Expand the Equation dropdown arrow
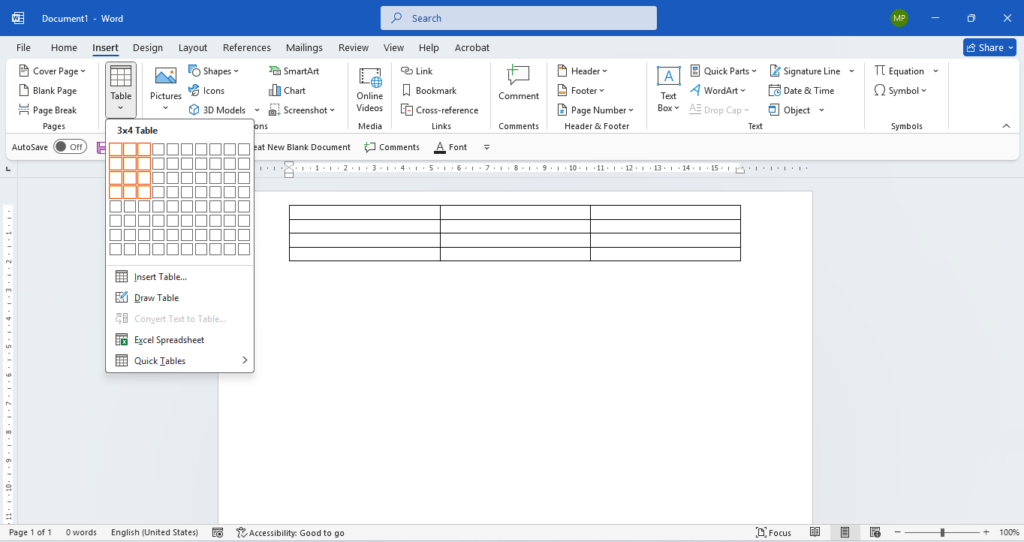 tap(935, 71)
